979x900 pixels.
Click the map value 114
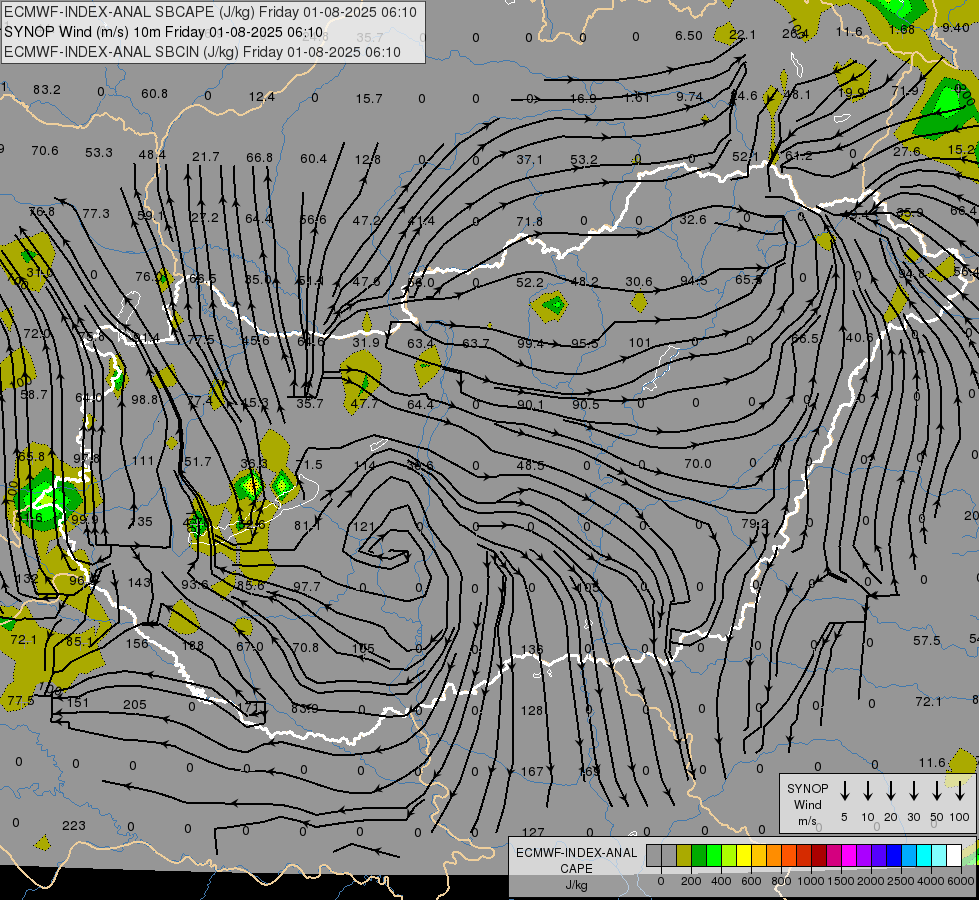365,465
